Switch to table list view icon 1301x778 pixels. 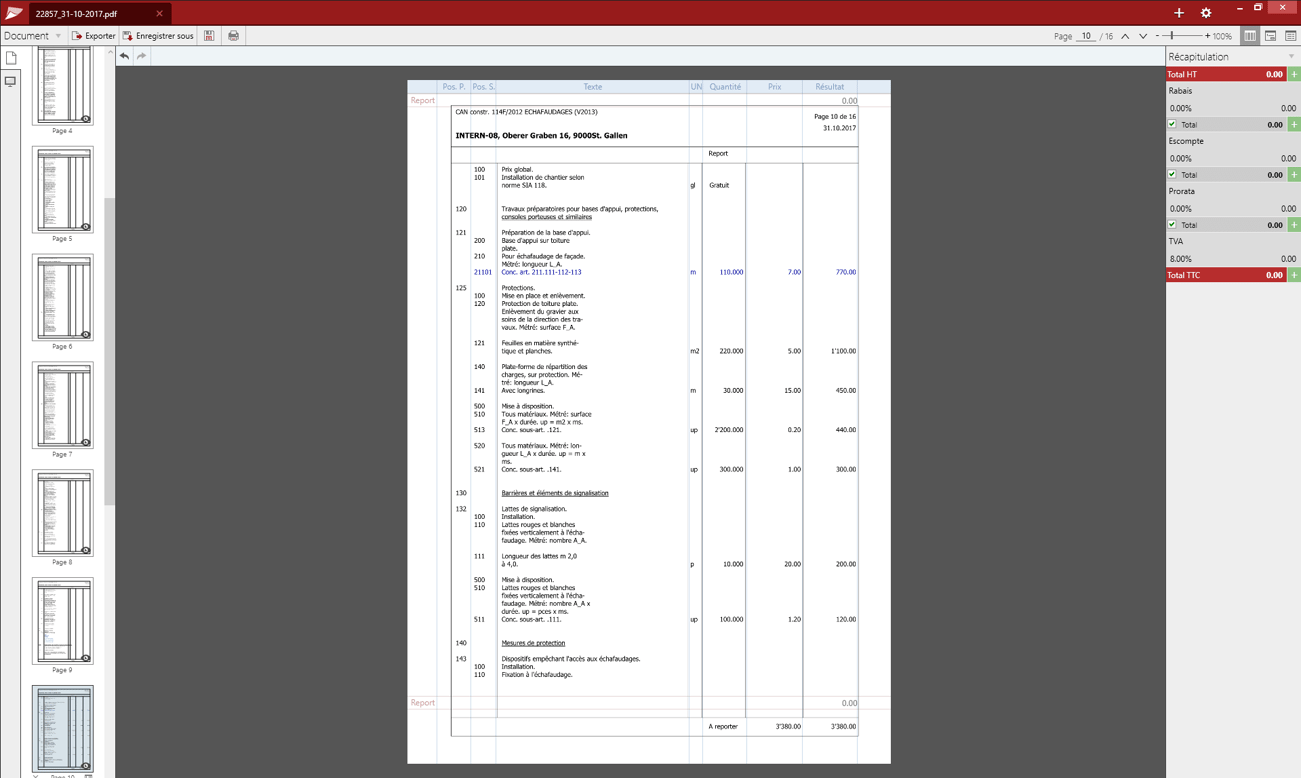(x=1291, y=36)
